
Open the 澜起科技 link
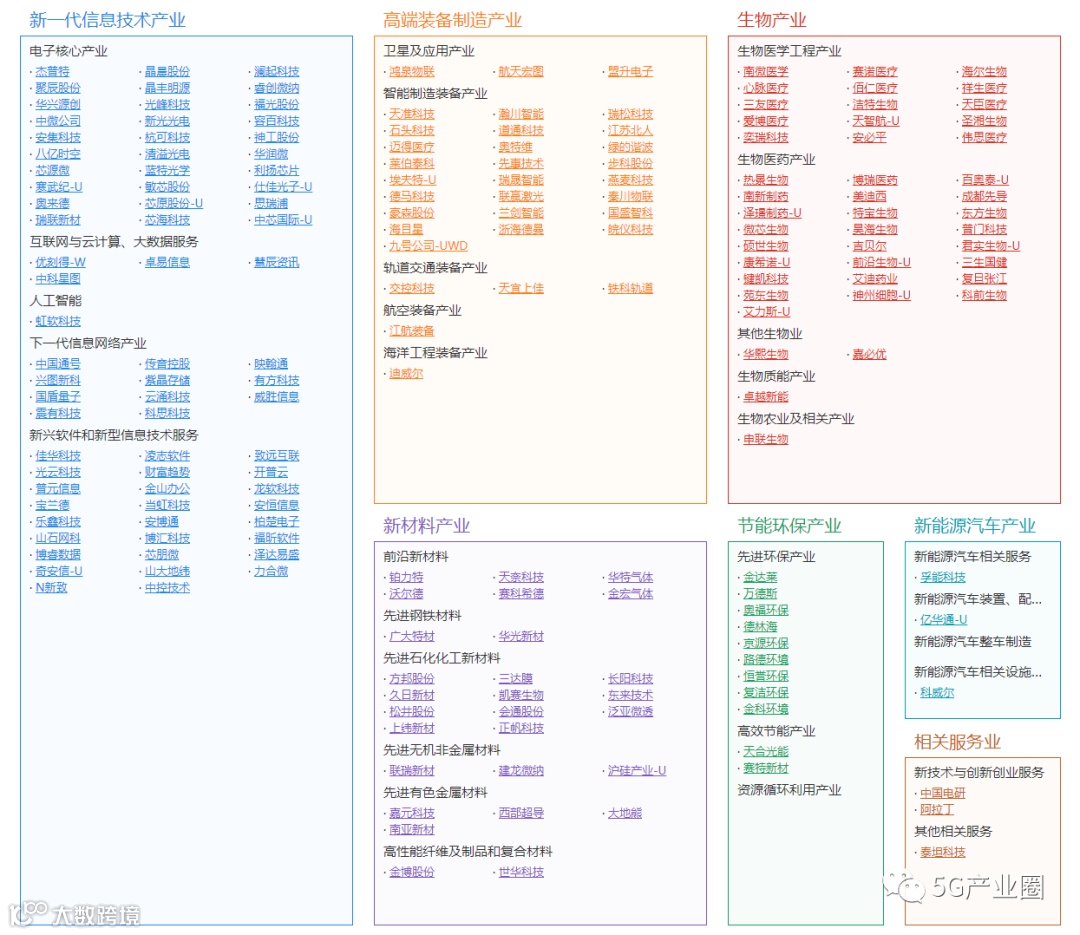277,72
